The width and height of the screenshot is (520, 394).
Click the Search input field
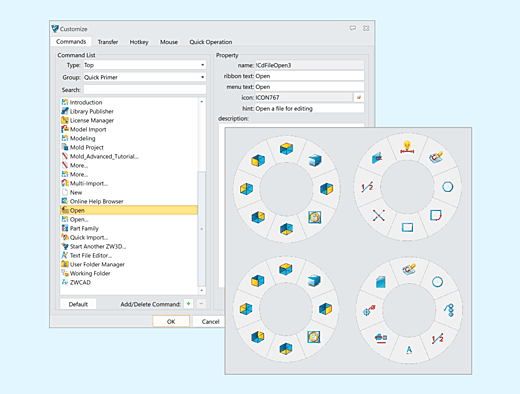click(145, 90)
